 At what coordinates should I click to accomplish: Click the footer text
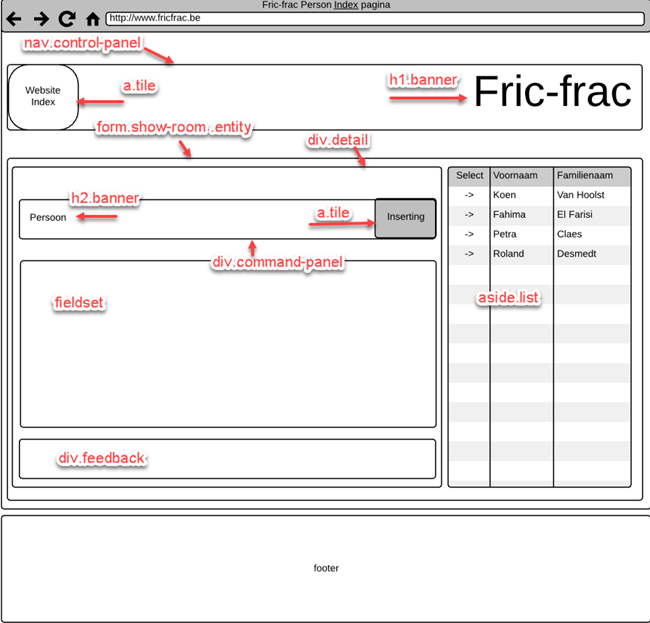(x=326, y=568)
